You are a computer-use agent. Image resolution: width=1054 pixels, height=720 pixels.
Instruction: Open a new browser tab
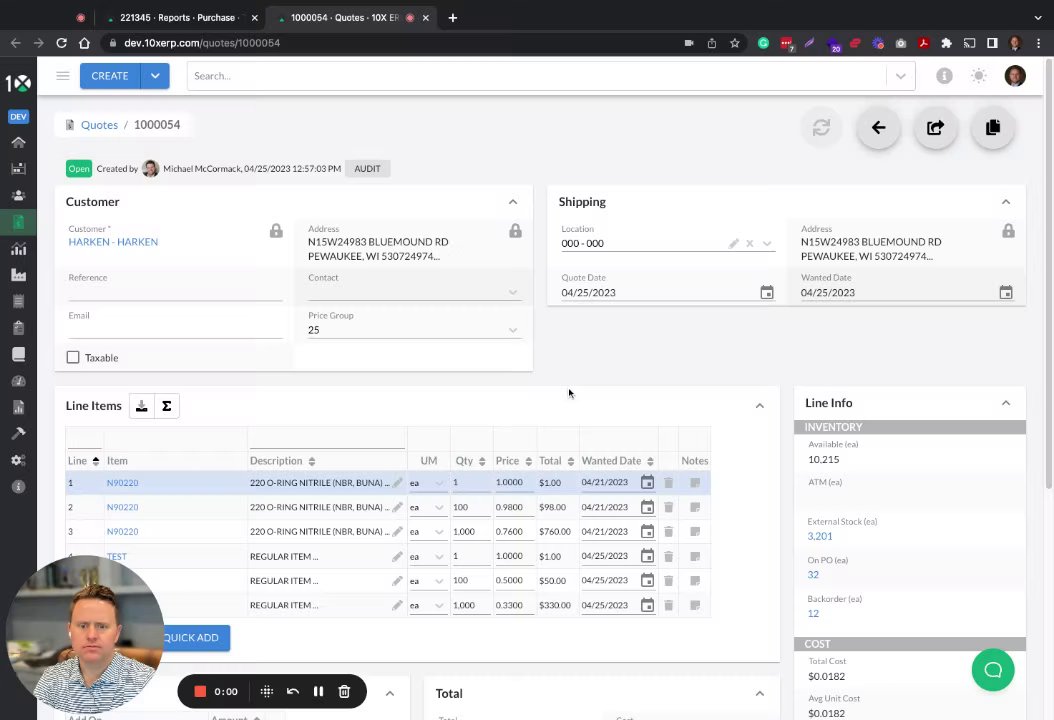pyautogui.click(x=452, y=17)
